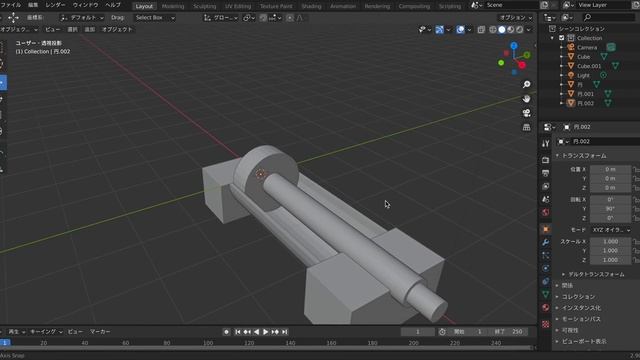Toggle snapping magnet in header
Viewport: 640px width, 360px height.
pyautogui.click(x=263, y=18)
